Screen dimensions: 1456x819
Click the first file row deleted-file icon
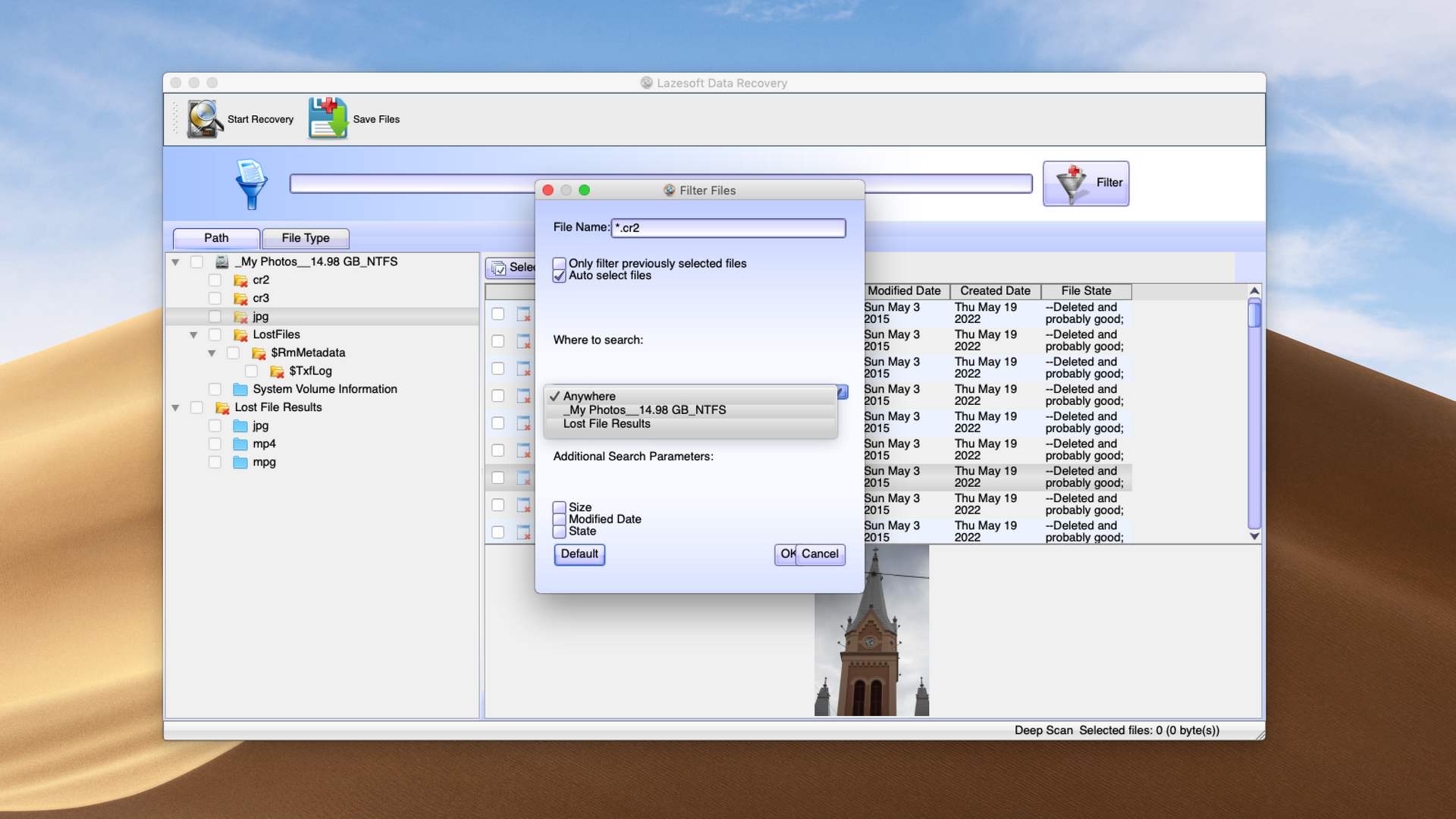(523, 313)
